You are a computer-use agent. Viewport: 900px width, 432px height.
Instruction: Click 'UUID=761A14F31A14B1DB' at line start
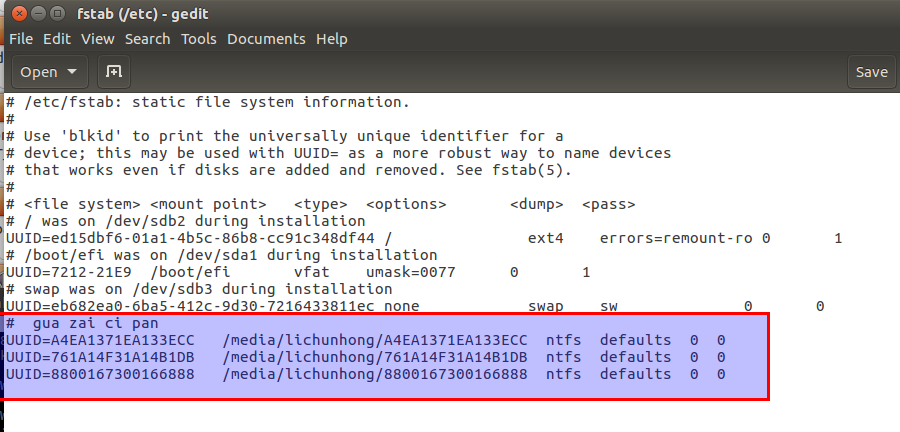click(x=100, y=357)
